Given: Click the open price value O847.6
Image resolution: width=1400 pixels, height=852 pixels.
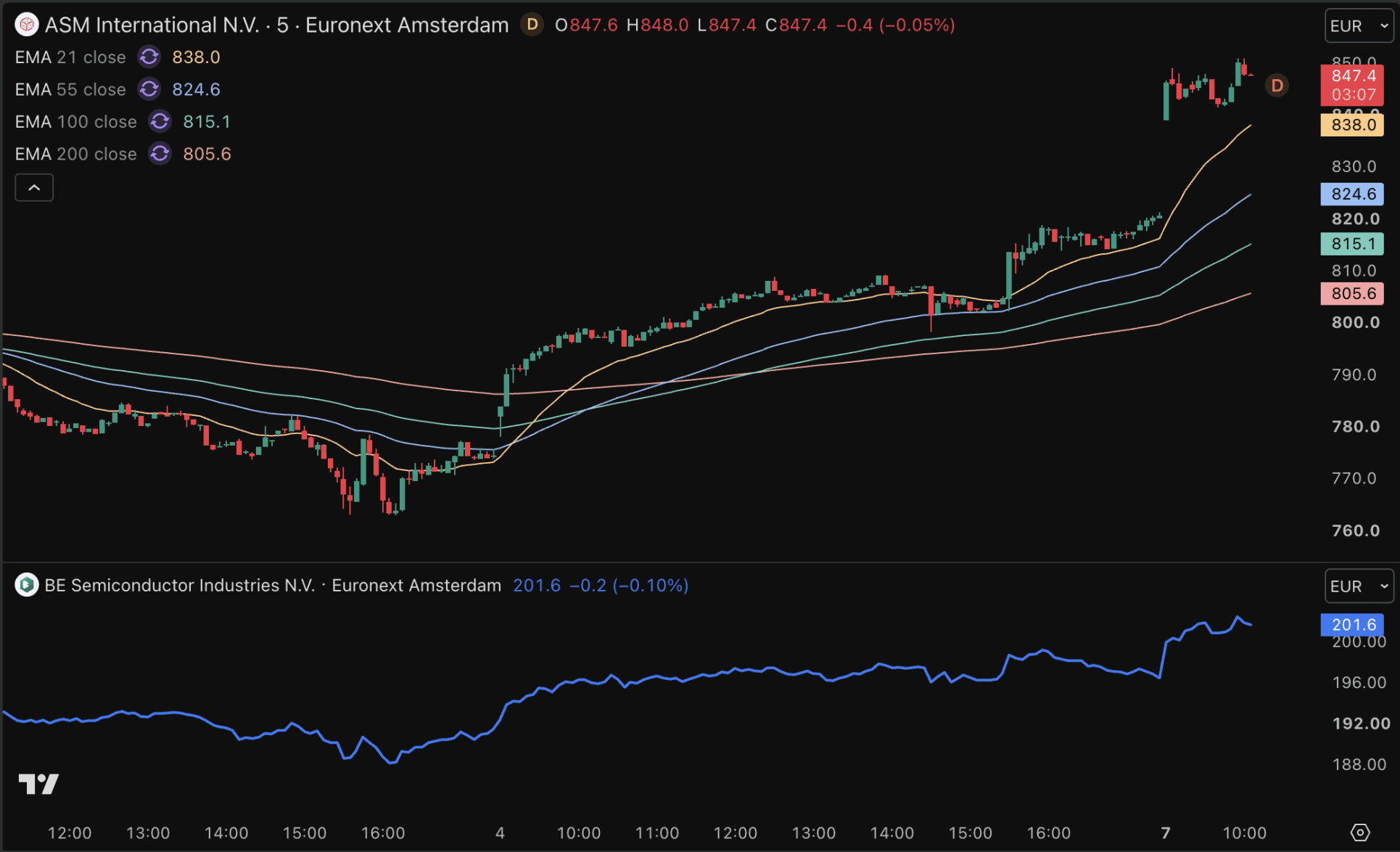Looking at the screenshot, I should (x=586, y=25).
